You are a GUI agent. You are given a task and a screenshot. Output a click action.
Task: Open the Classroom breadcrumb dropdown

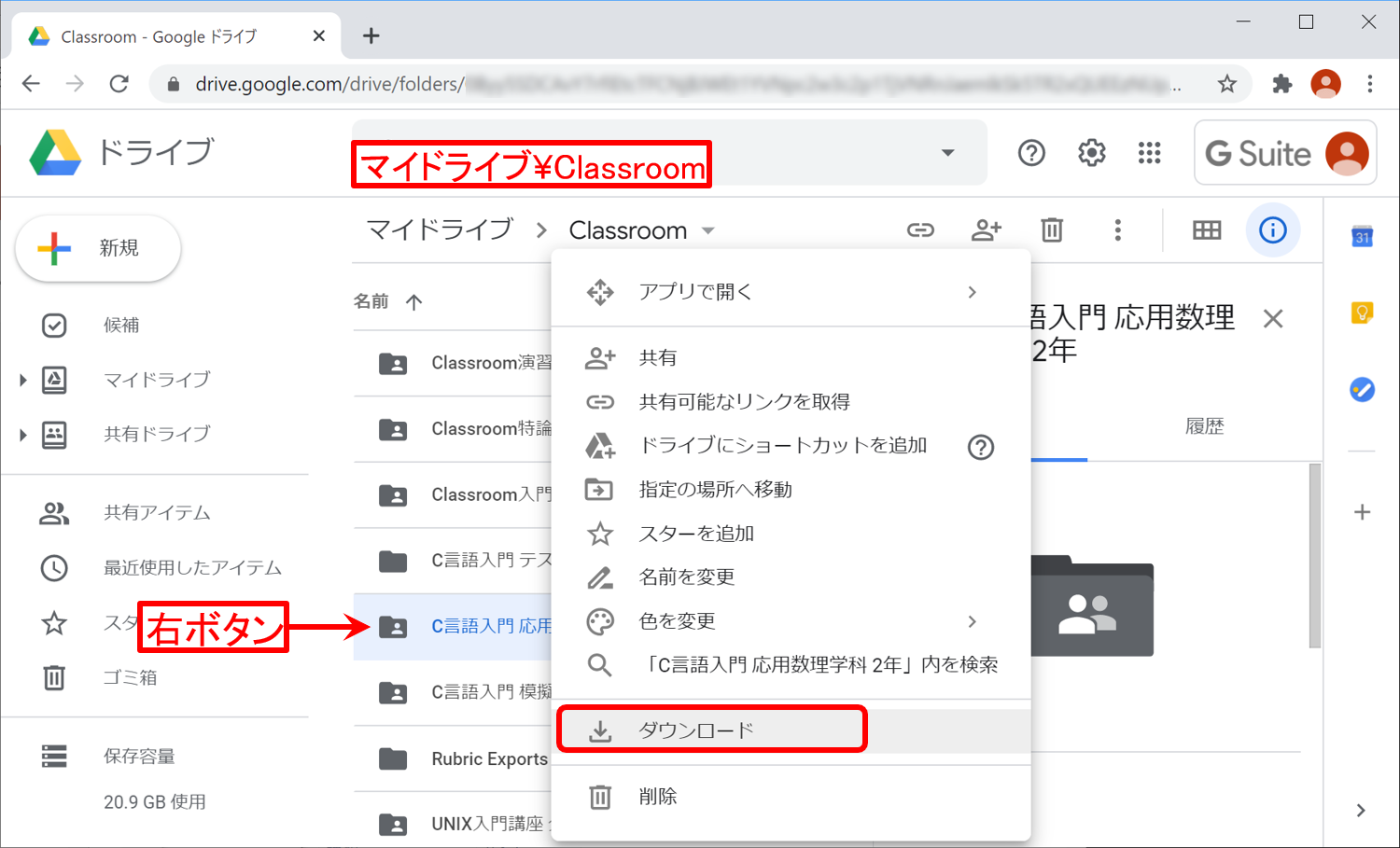tap(708, 230)
